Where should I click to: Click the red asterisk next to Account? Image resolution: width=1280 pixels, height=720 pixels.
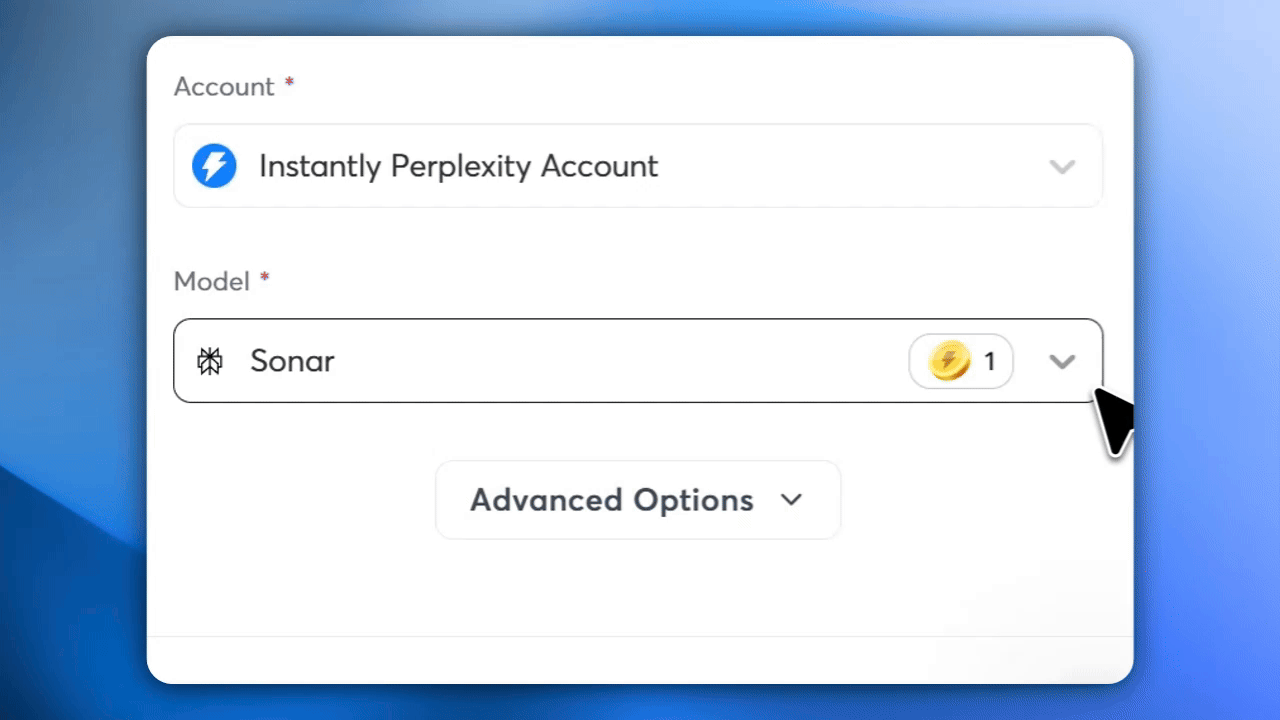pos(290,84)
